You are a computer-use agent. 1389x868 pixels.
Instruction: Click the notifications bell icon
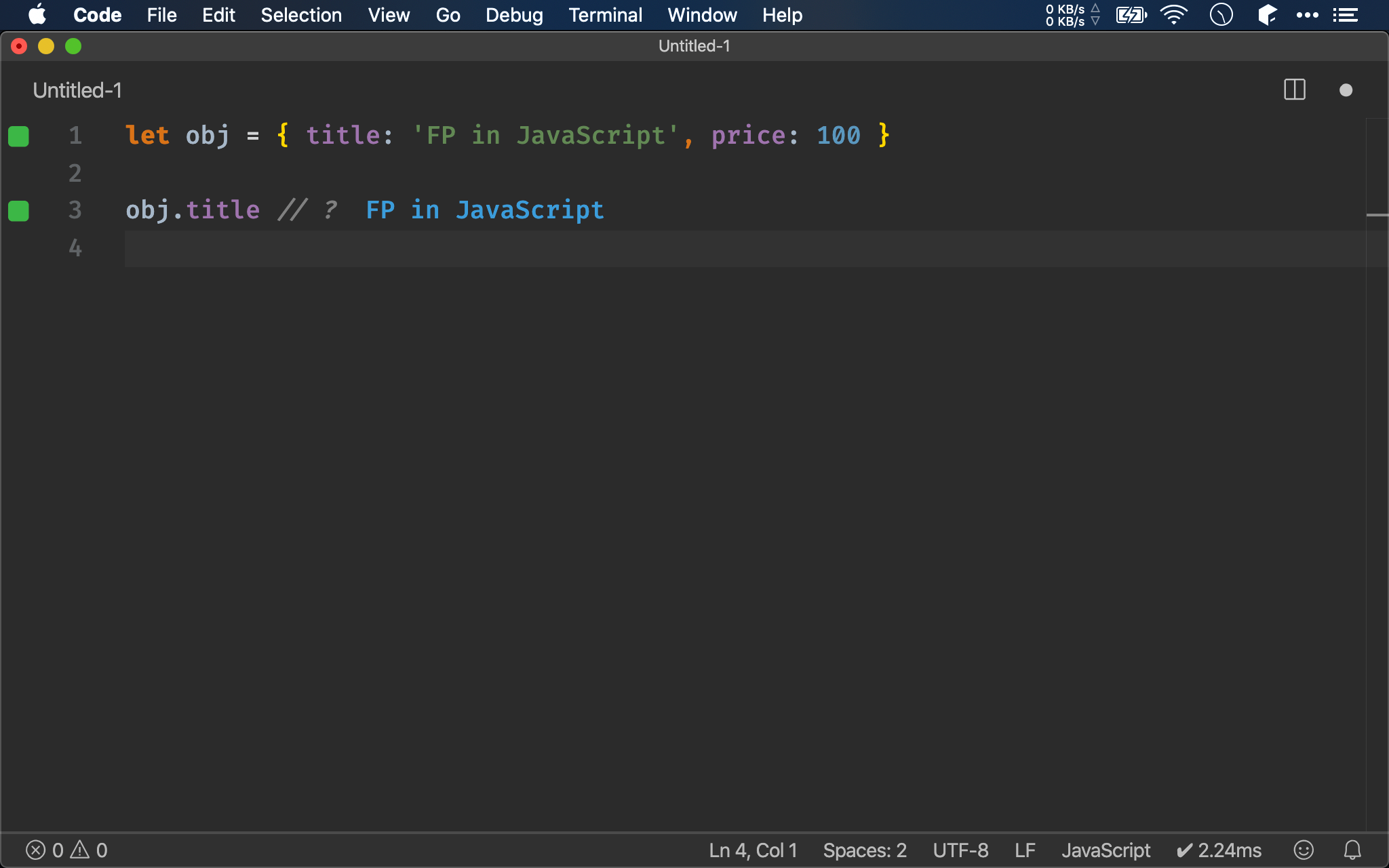pos(1353,849)
